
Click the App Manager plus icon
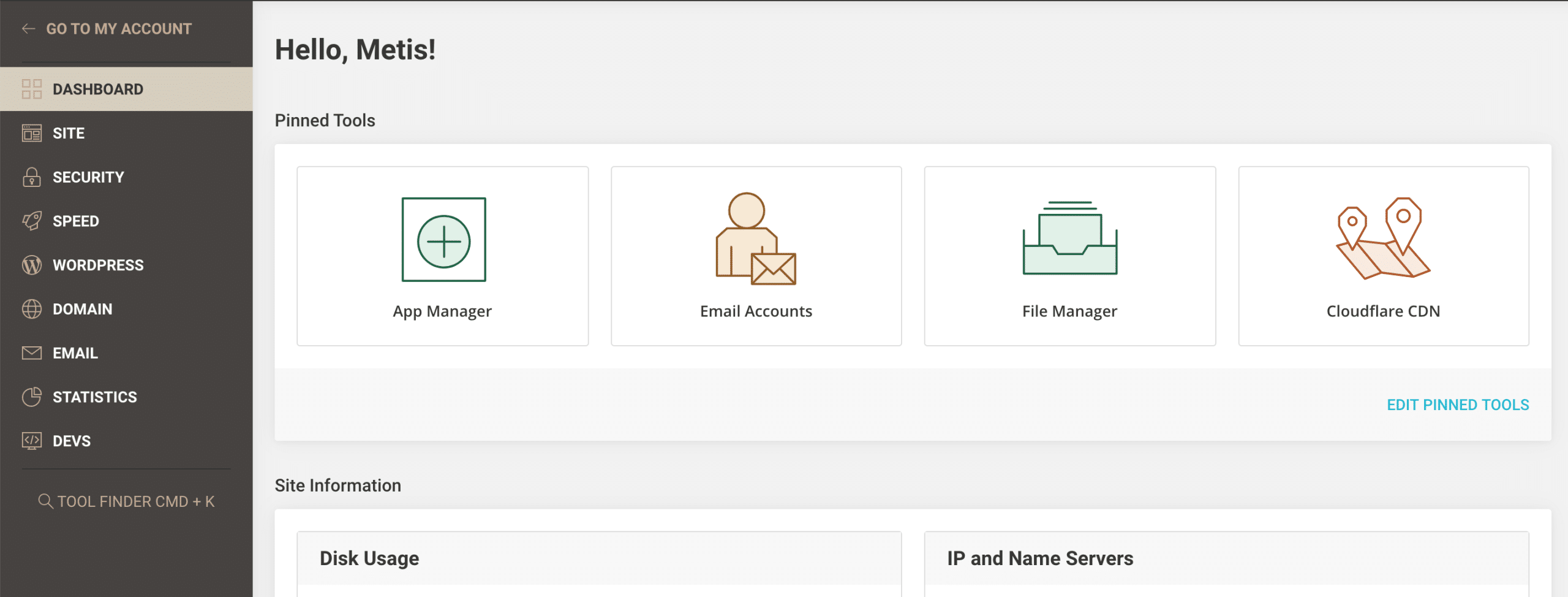pos(443,240)
